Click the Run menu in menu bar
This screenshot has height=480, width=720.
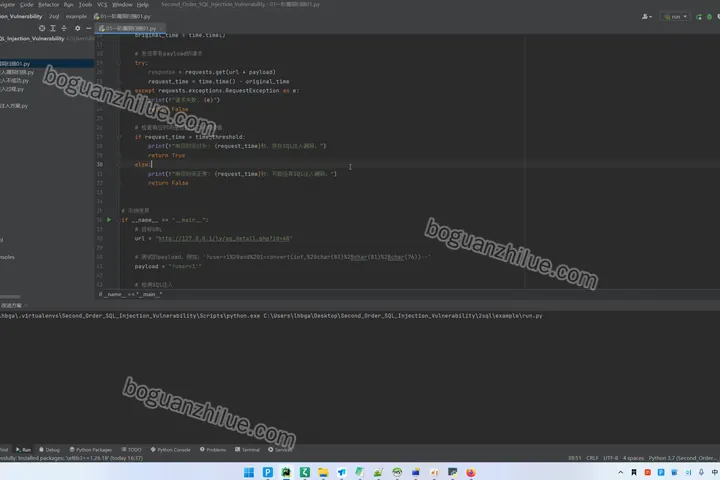point(68,5)
